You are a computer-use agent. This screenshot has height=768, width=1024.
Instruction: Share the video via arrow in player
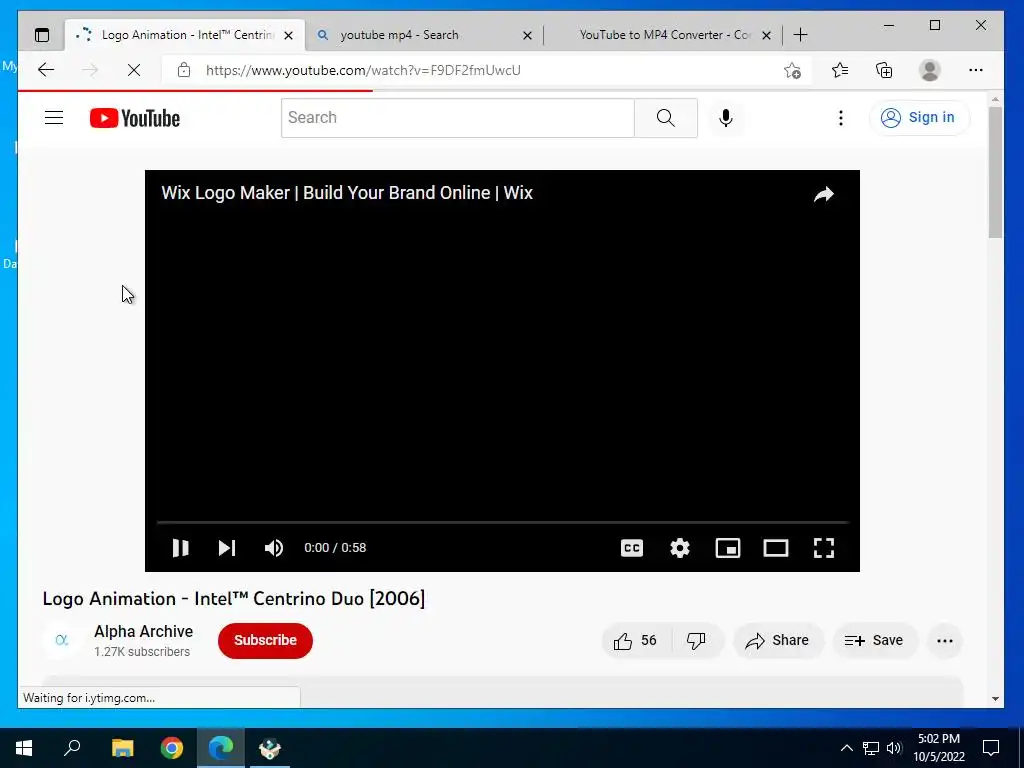824,194
